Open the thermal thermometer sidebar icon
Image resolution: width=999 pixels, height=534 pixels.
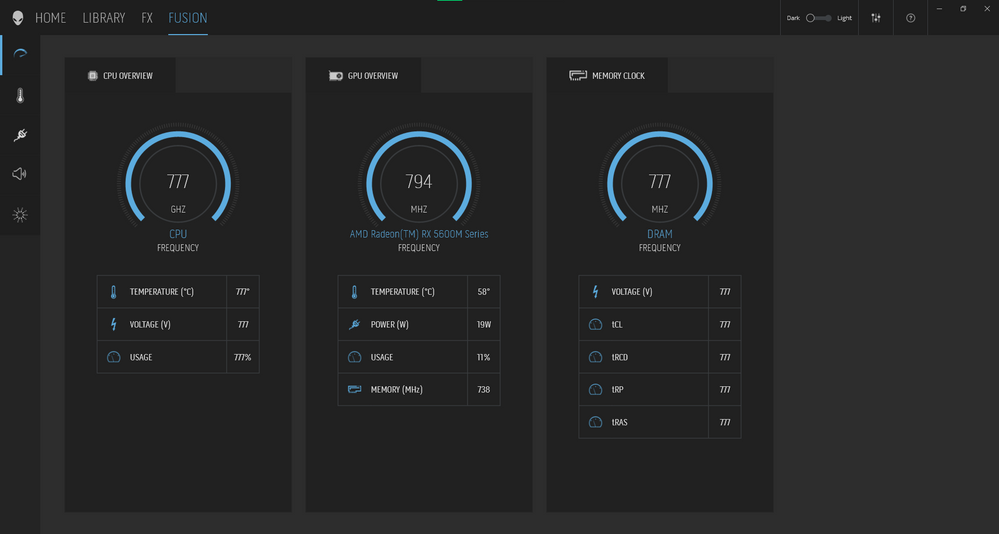click(x=20, y=96)
